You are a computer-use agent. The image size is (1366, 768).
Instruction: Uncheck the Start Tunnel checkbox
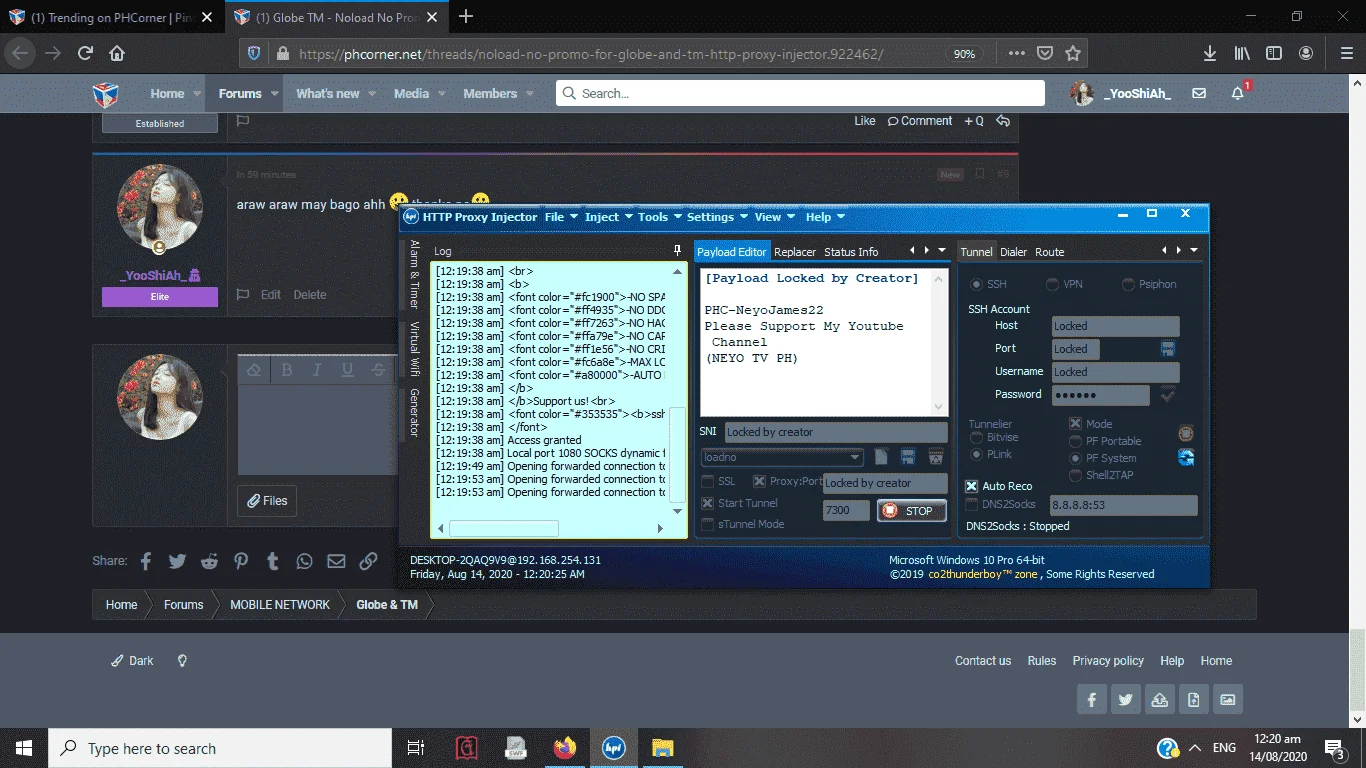tap(708, 504)
